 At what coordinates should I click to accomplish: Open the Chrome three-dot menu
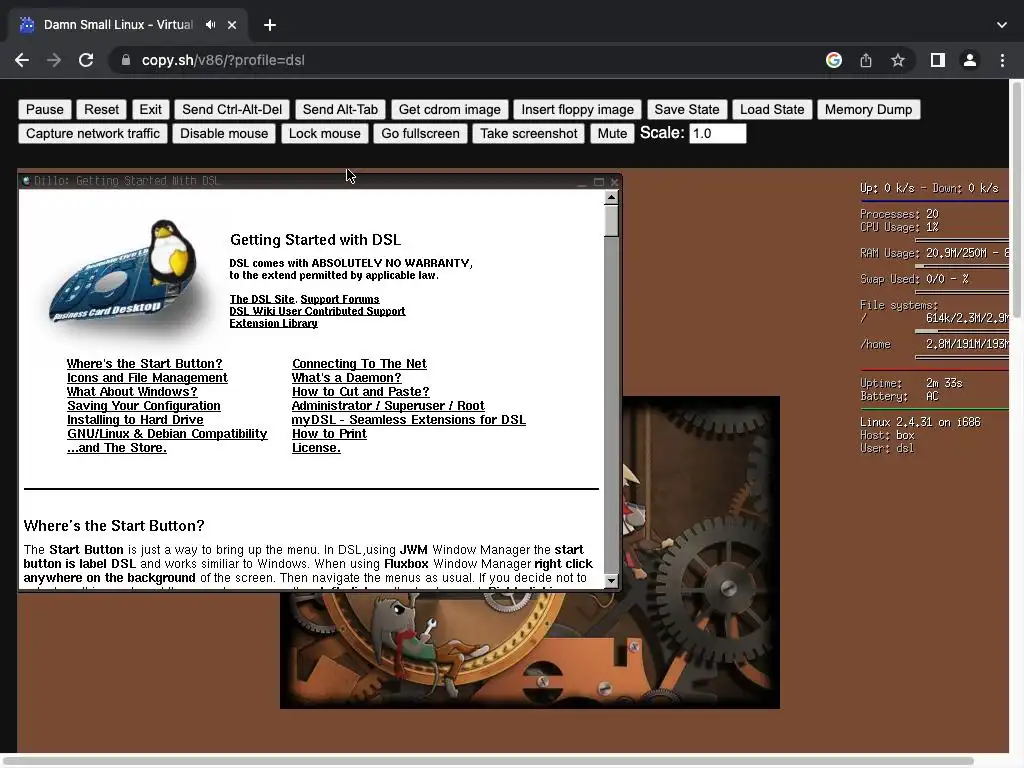(x=1002, y=60)
